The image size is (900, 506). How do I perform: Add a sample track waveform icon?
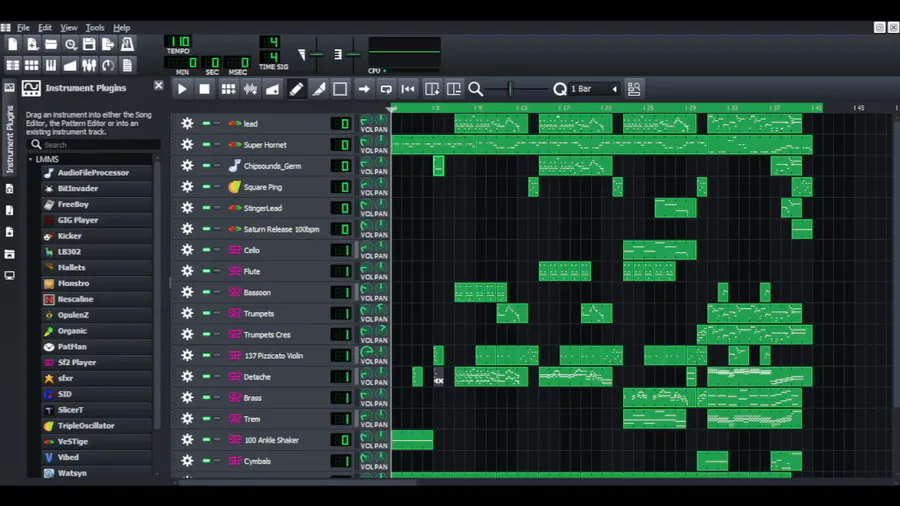pos(250,89)
